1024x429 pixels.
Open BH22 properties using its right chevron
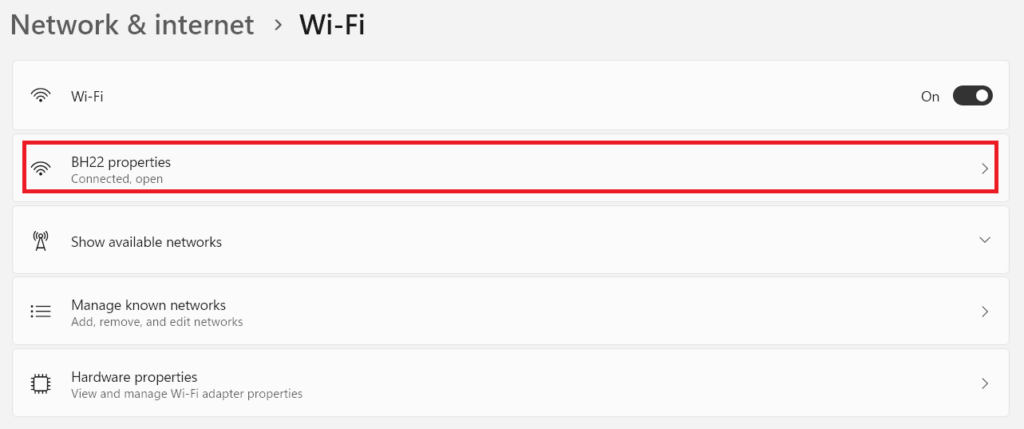(x=984, y=169)
